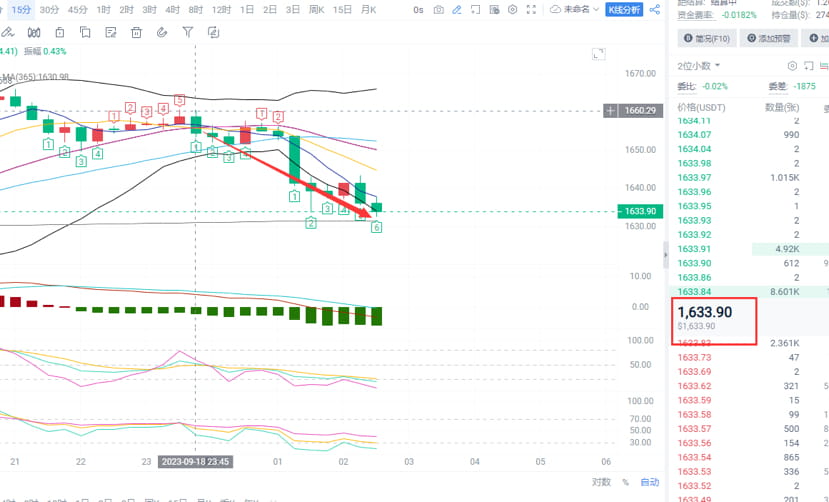Click the 1633.90 current price tag on axis
The width and height of the screenshot is (829, 502).
pyautogui.click(x=640, y=211)
